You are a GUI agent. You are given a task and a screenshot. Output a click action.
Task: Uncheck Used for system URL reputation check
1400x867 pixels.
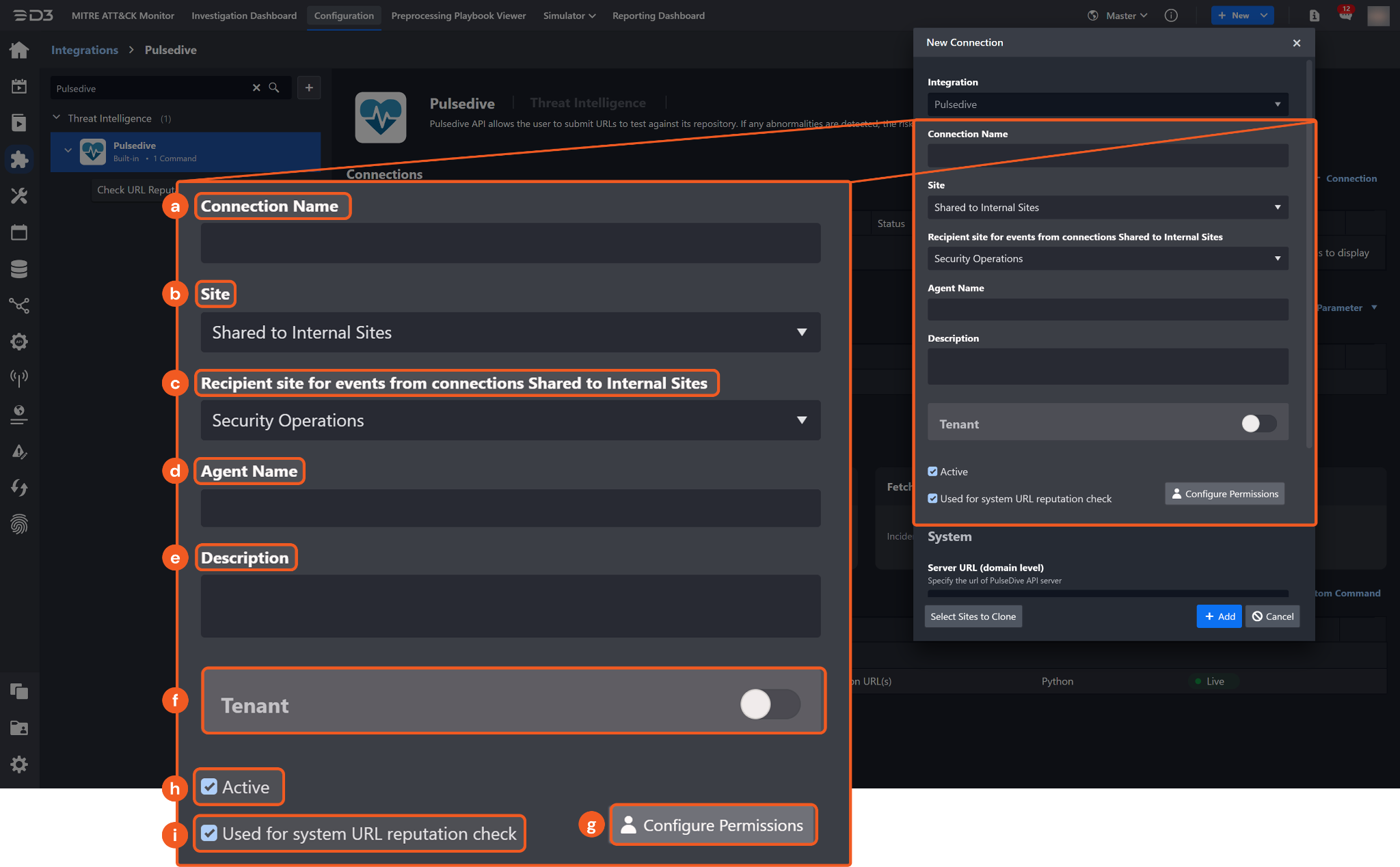pyautogui.click(x=932, y=499)
